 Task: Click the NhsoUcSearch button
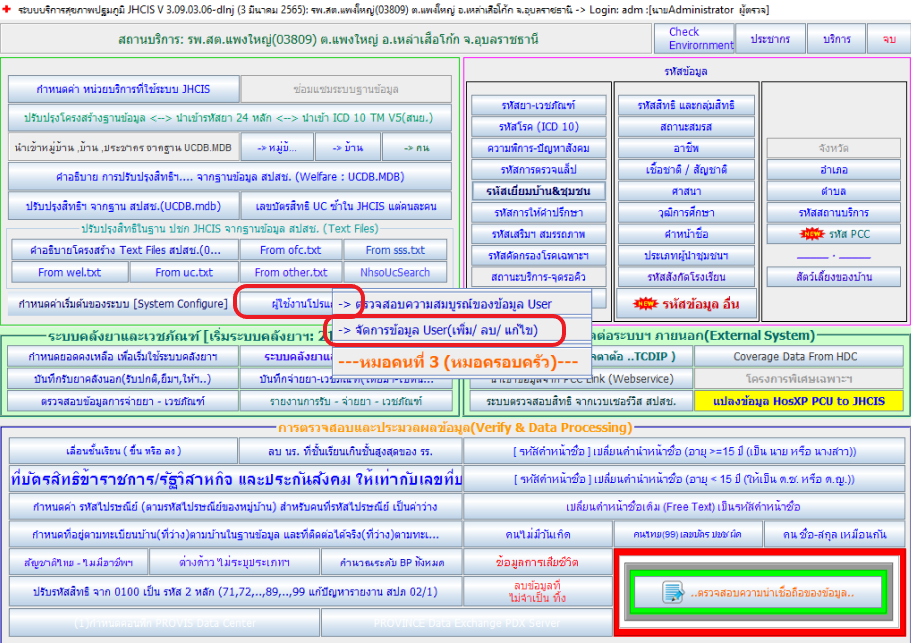[x=400, y=272]
